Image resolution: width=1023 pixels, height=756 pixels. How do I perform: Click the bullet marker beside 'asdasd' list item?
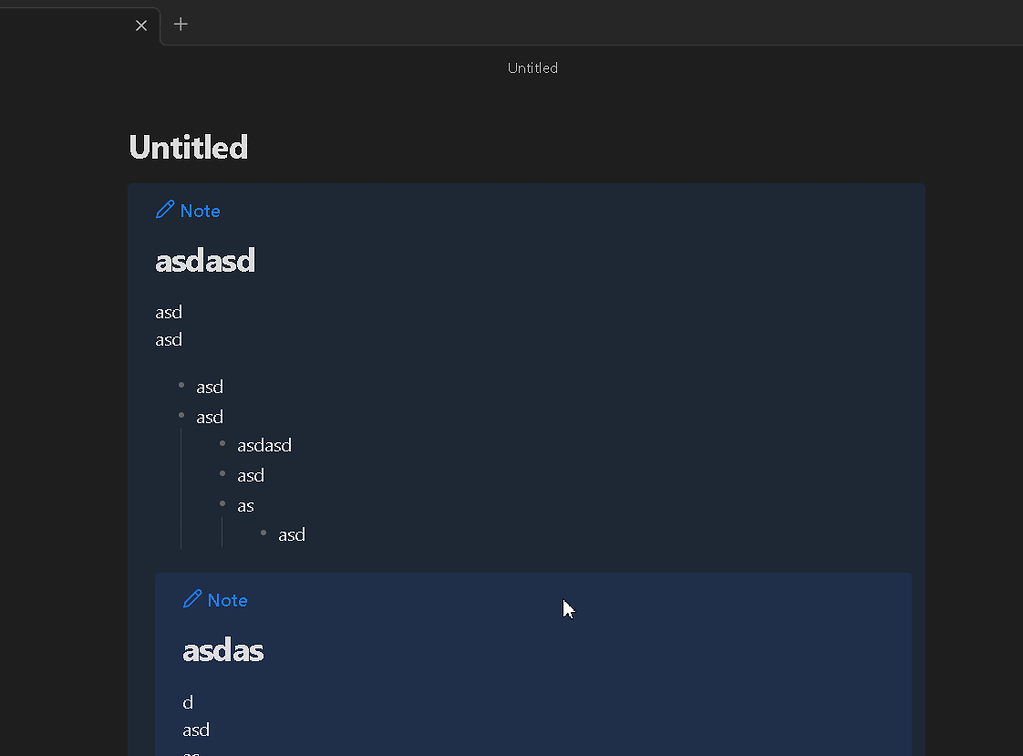coord(222,443)
